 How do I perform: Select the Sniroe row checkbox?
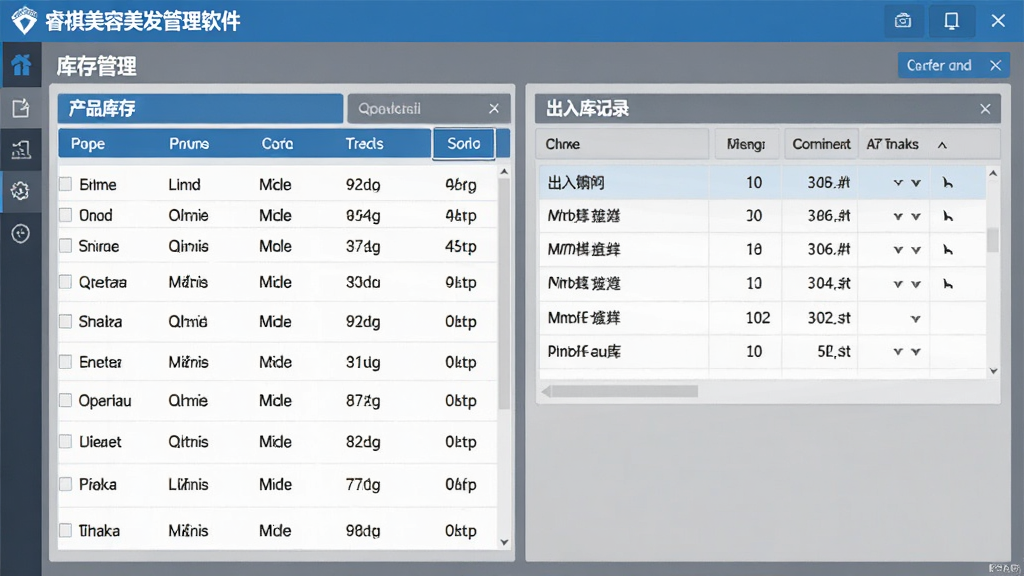pyautogui.click(x=65, y=246)
